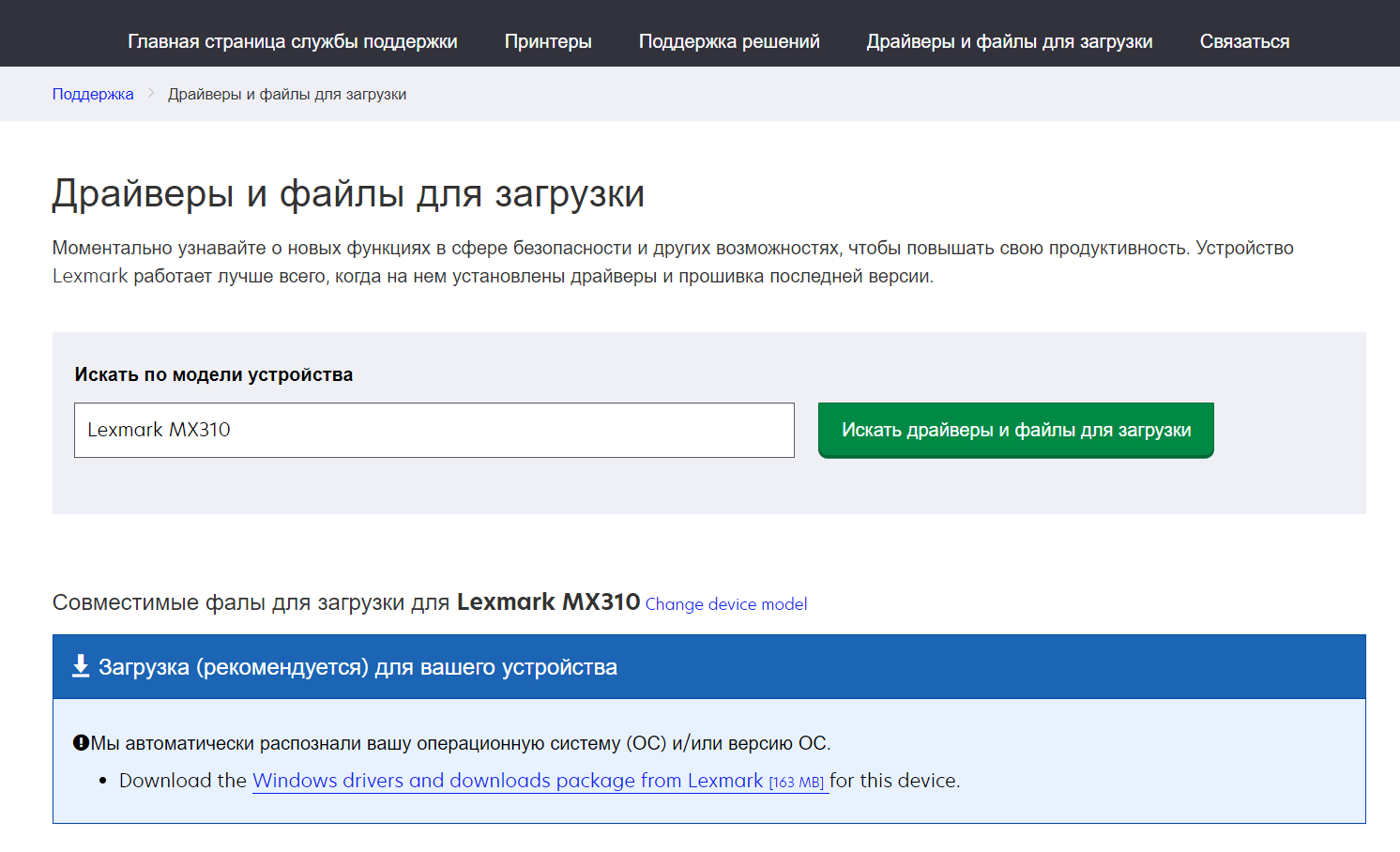Download Windows drivers and downloads package
This screenshot has height=852, width=1400.
point(540,781)
